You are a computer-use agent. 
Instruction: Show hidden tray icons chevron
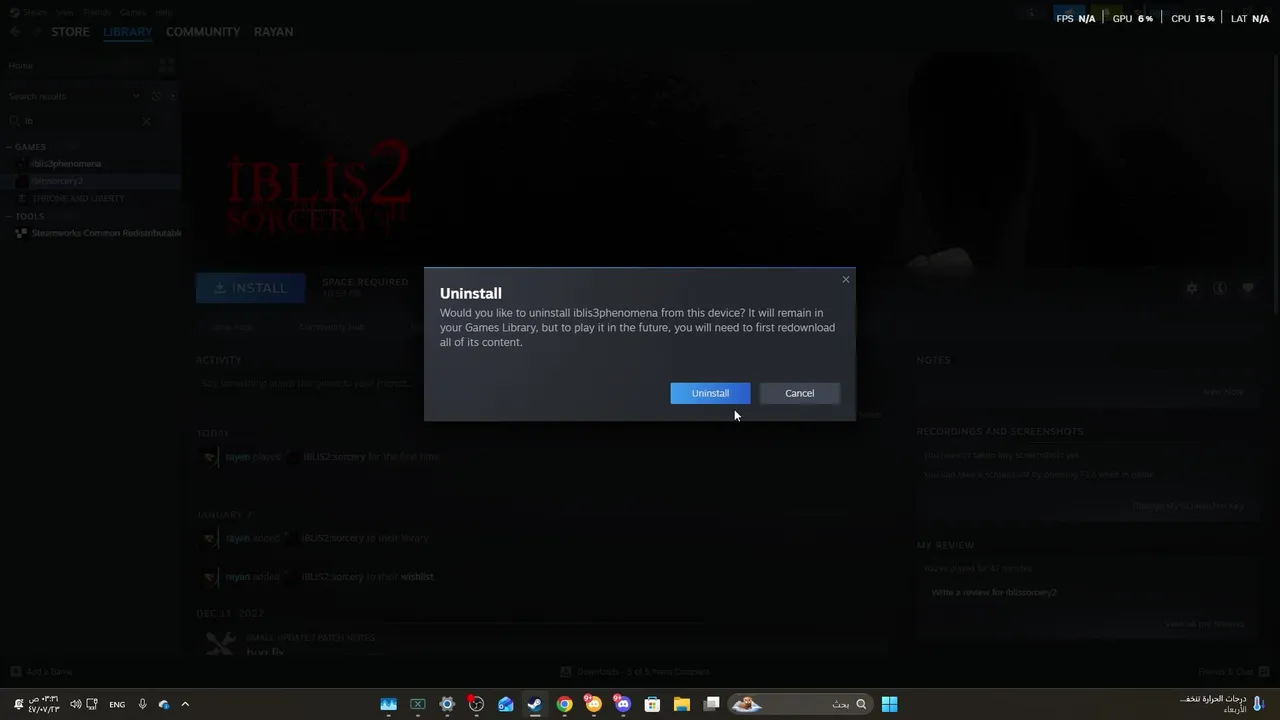pyautogui.click(x=185, y=704)
